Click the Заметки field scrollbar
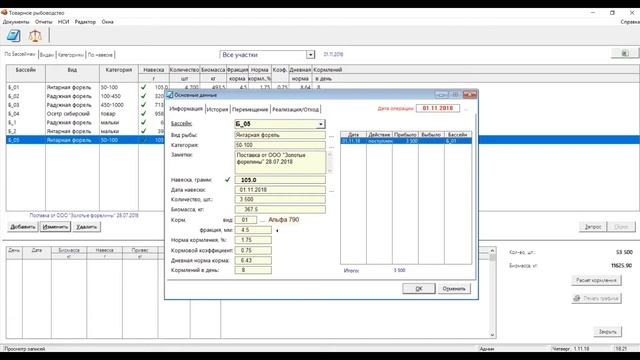 point(329,162)
